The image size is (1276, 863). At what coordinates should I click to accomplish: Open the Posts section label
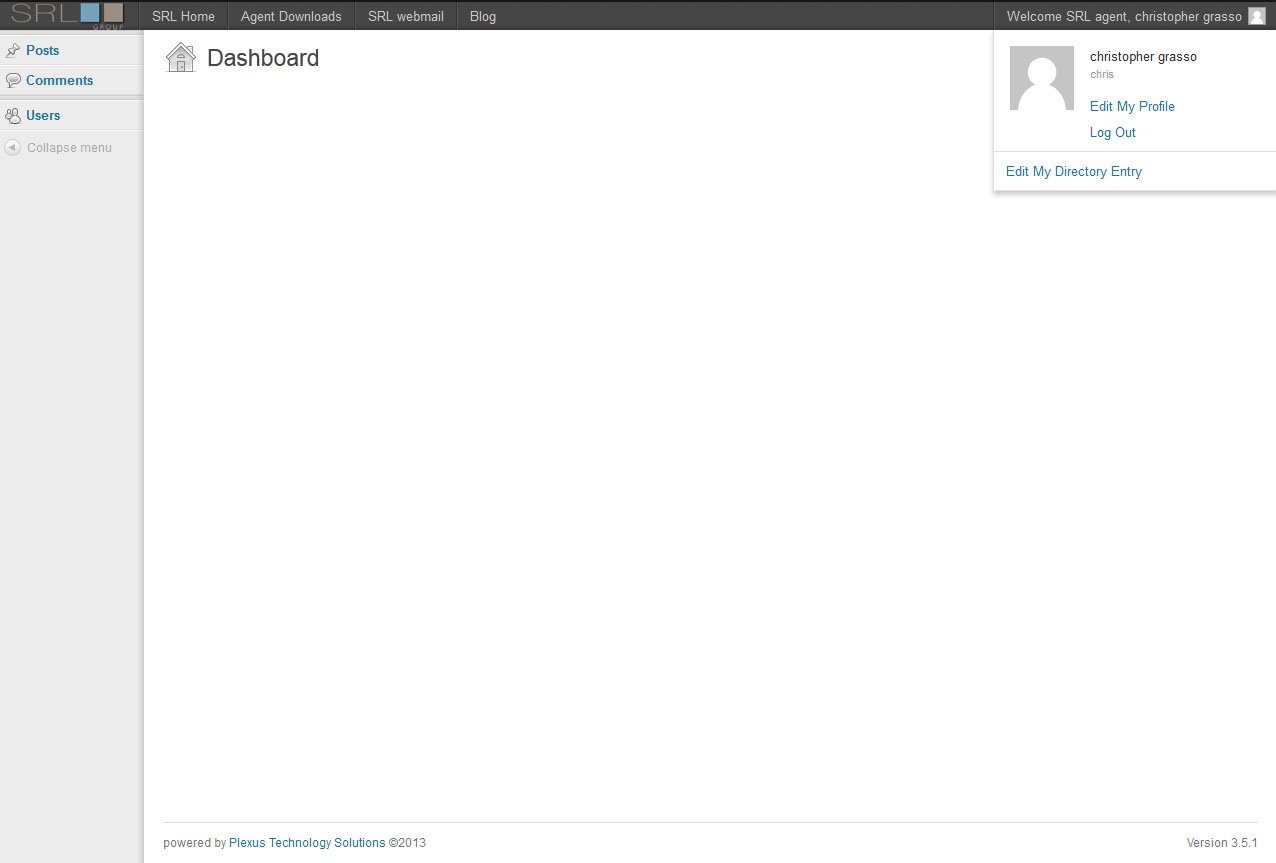pos(43,50)
